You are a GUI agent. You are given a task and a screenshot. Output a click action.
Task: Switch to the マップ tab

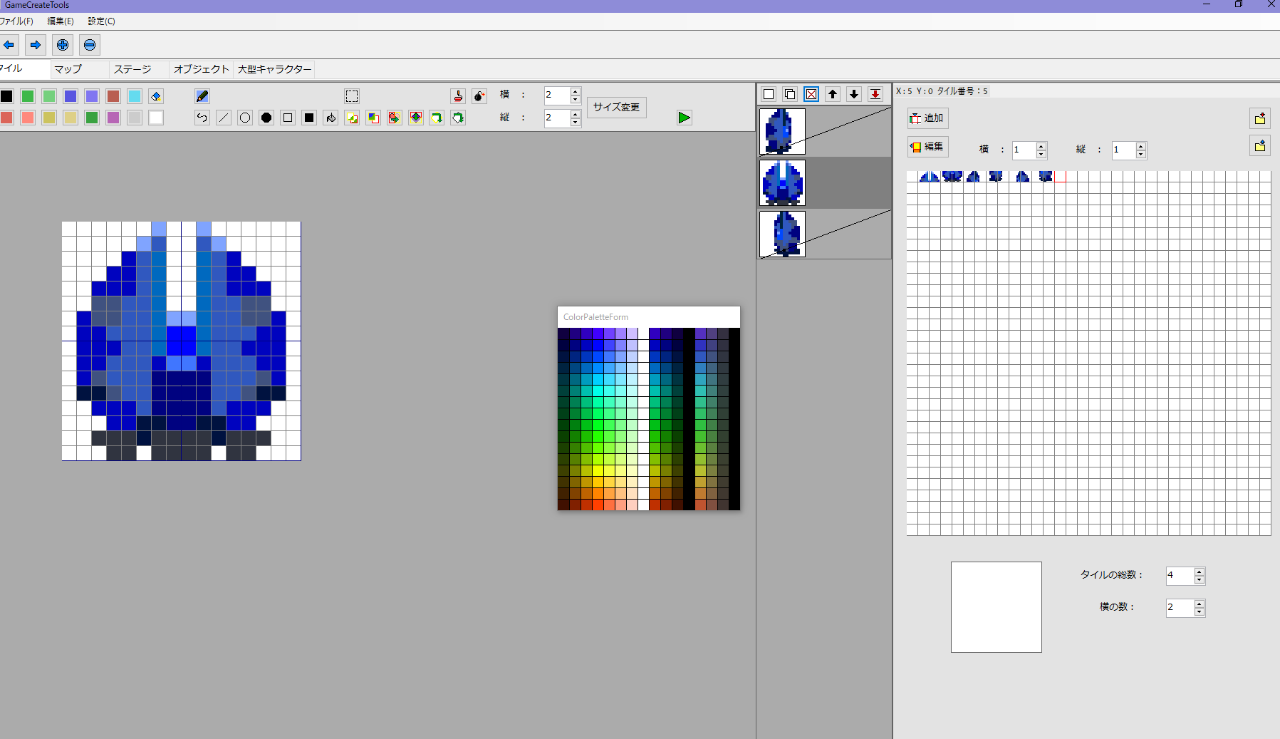(x=68, y=69)
